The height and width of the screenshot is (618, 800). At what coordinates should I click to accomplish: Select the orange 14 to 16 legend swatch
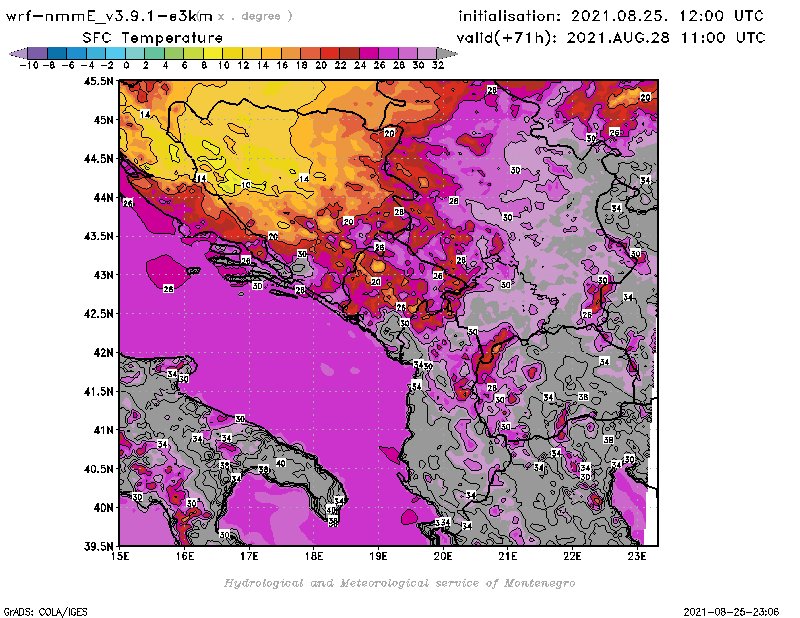(271, 53)
